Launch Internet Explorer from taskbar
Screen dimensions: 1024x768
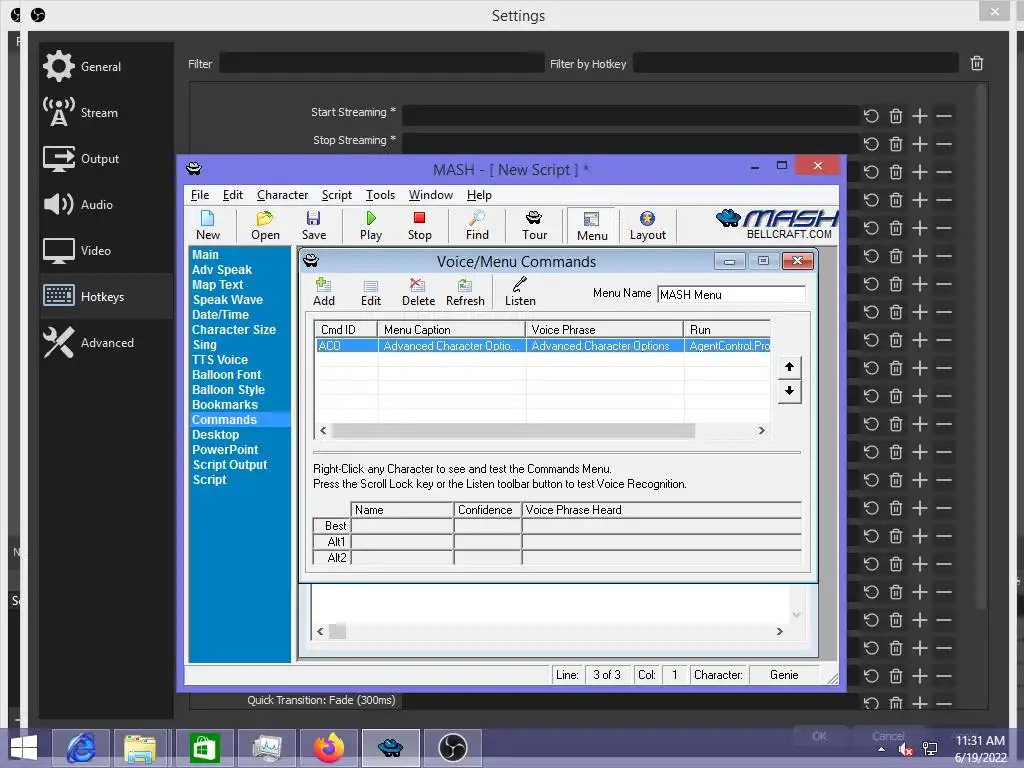(x=81, y=748)
